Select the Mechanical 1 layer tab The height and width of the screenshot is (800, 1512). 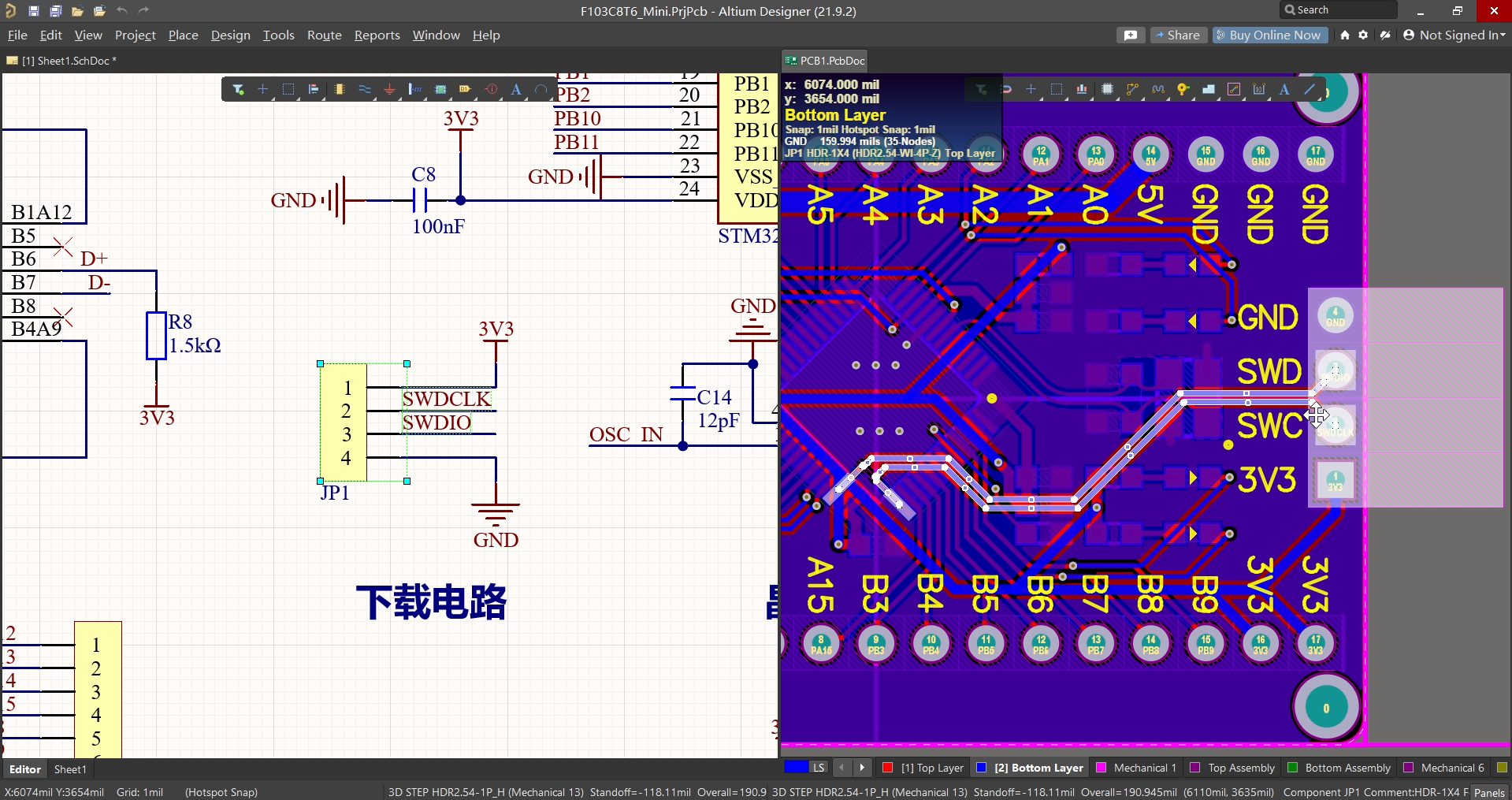(x=1136, y=768)
